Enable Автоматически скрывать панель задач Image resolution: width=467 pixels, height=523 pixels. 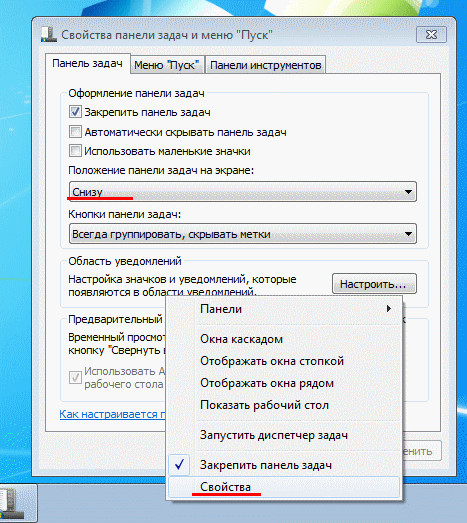pyautogui.click(x=75, y=131)
